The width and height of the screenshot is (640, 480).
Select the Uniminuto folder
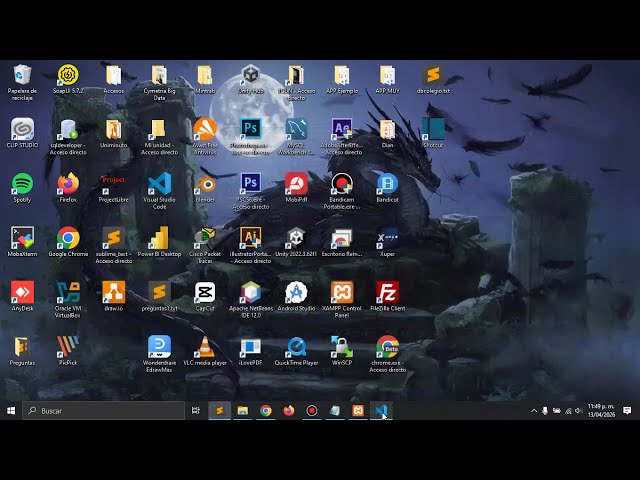click(x=113, y=133)
